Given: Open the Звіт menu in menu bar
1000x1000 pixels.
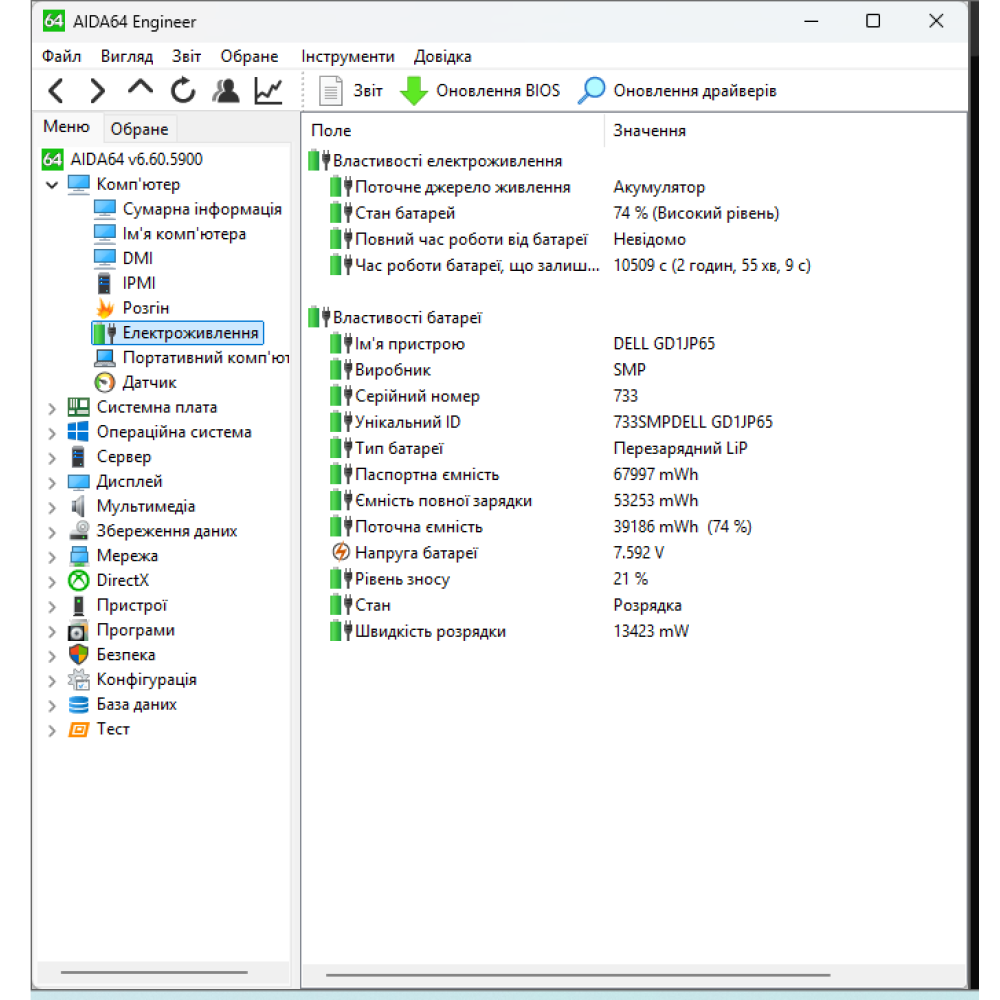Looking at the screenshot, I should coord(186,57).
